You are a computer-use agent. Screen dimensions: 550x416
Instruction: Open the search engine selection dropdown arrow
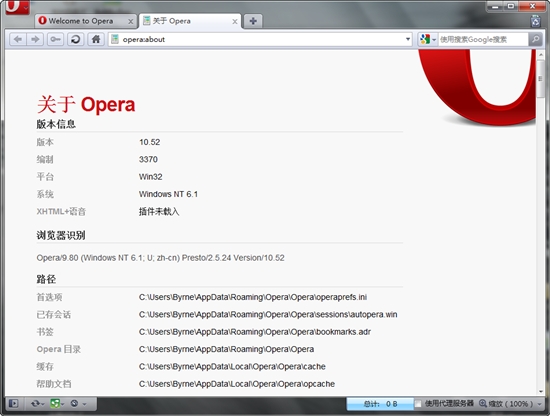tap(434, 40)
